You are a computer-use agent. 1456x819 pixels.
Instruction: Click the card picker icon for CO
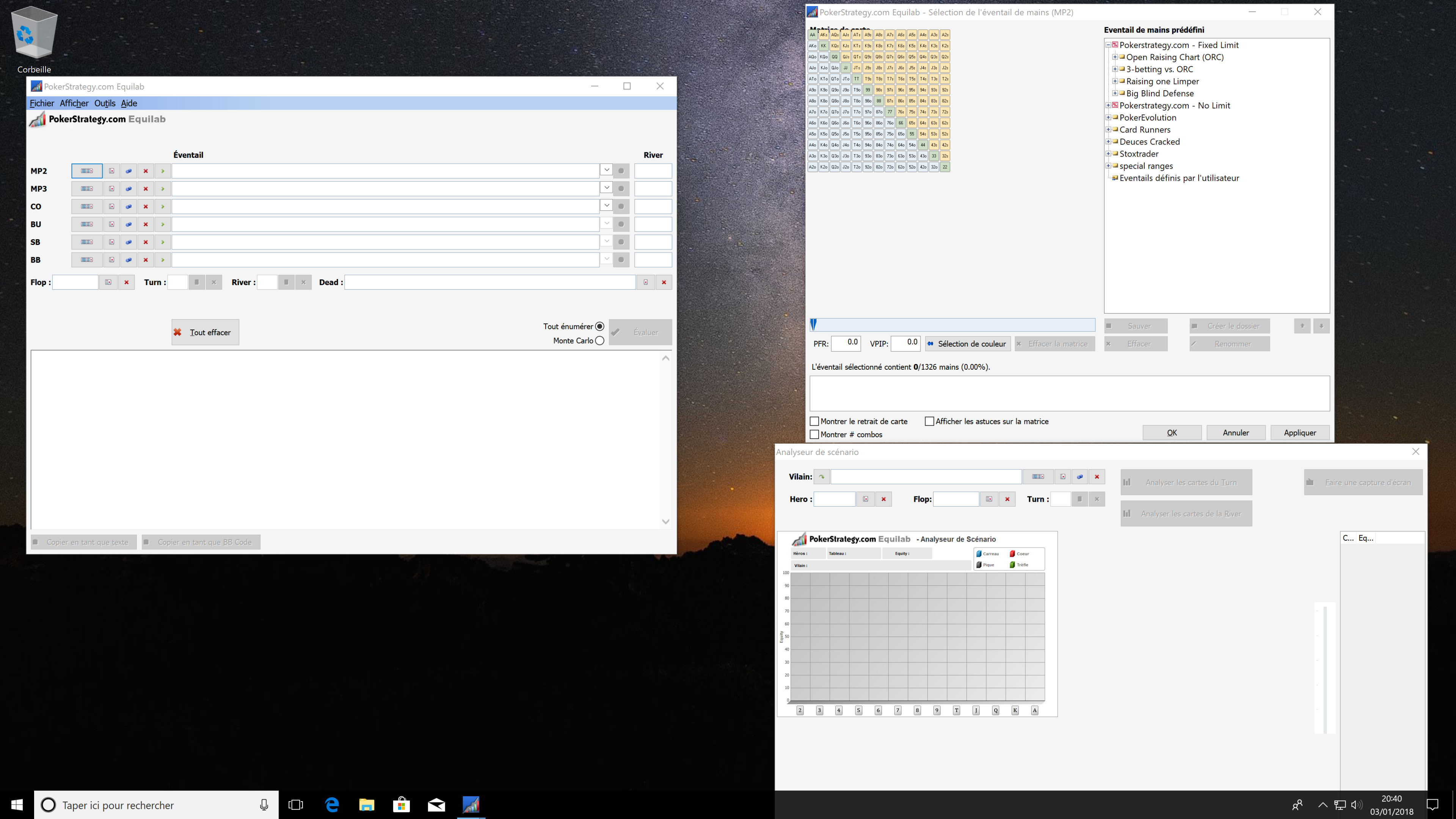111,206
